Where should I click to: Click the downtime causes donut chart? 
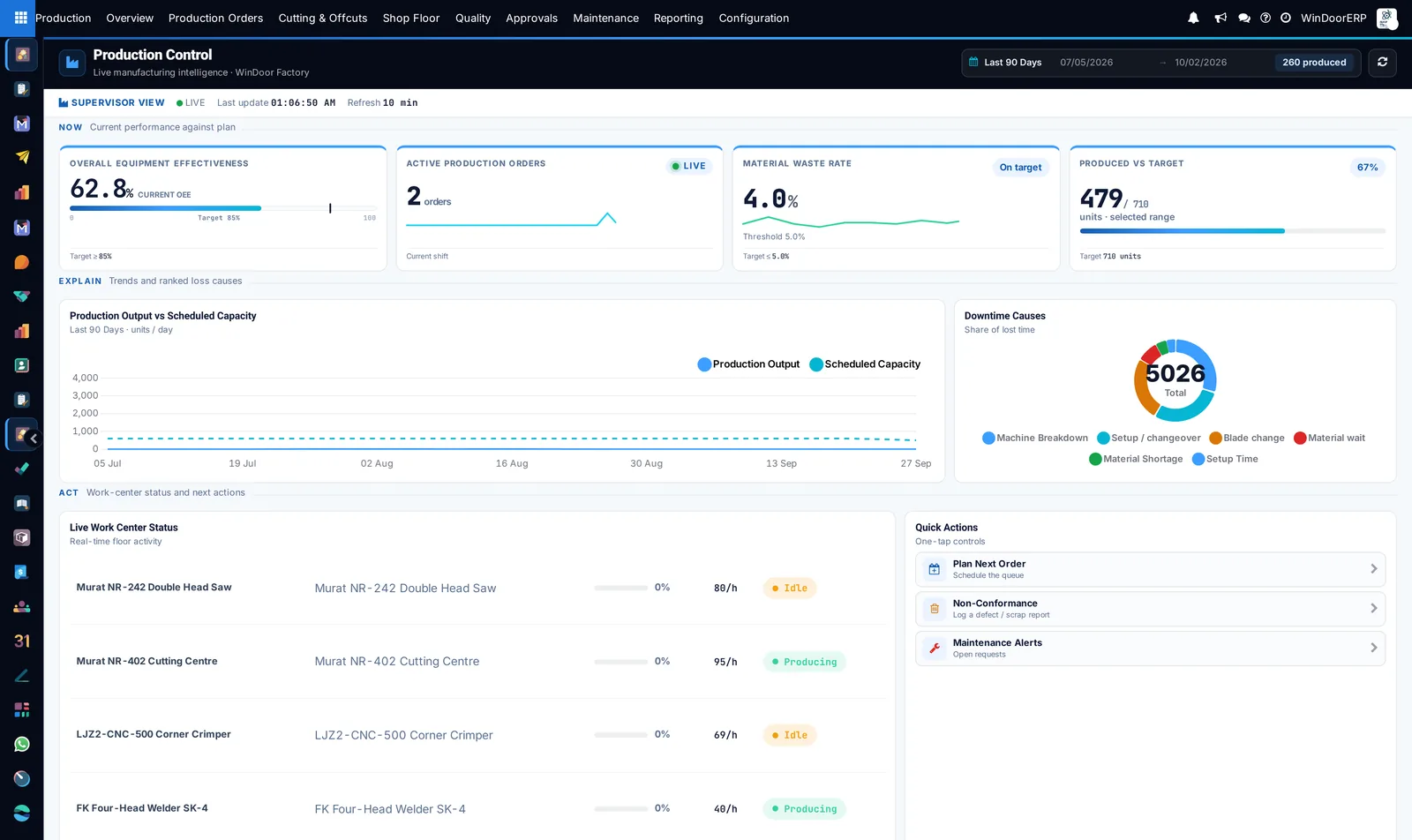coord(1175,380)
